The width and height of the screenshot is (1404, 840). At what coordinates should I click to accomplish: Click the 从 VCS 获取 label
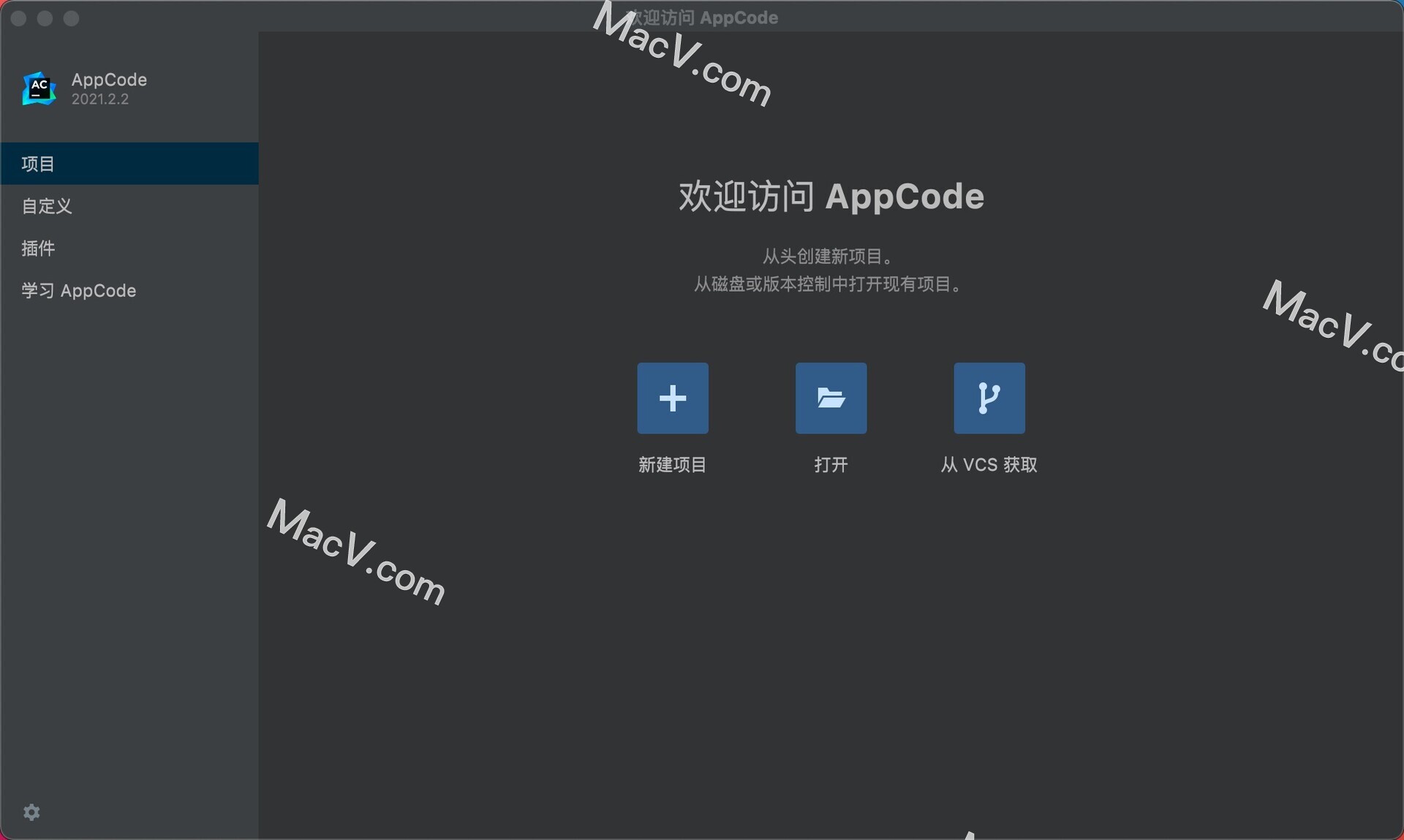click(989, 465)
